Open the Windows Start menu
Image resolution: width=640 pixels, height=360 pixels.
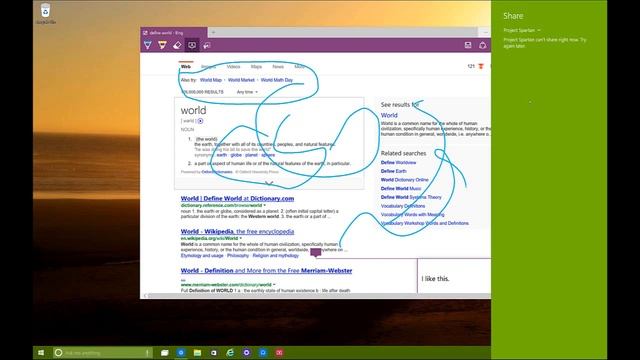41,353
